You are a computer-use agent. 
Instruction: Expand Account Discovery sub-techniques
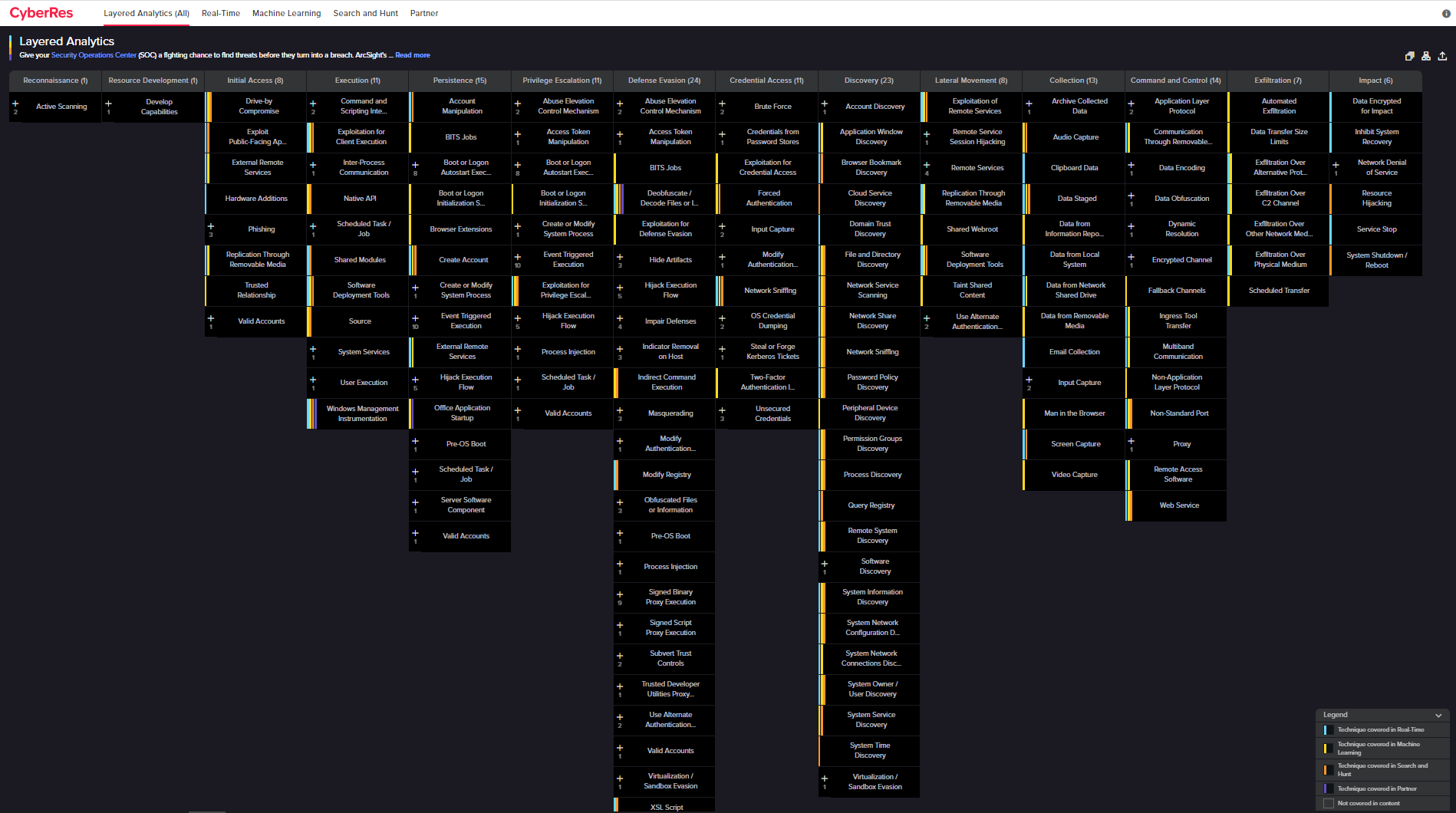pyautogui.click(x=825, y=104)
